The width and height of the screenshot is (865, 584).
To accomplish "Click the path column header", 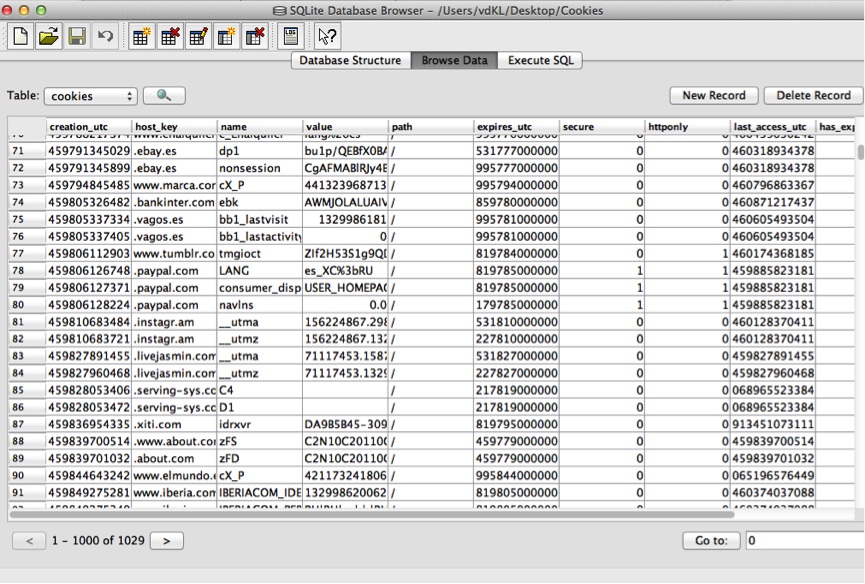I will 431,126.
